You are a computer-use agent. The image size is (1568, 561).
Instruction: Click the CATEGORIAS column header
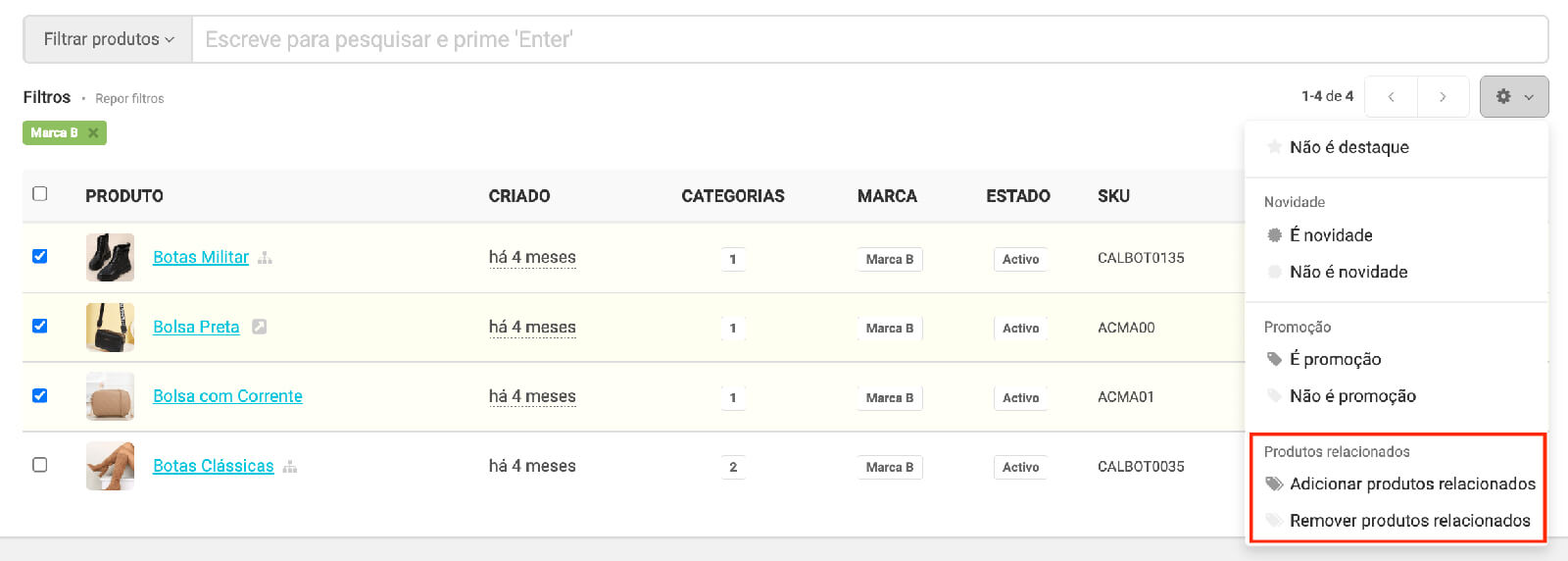pos(733,196)
